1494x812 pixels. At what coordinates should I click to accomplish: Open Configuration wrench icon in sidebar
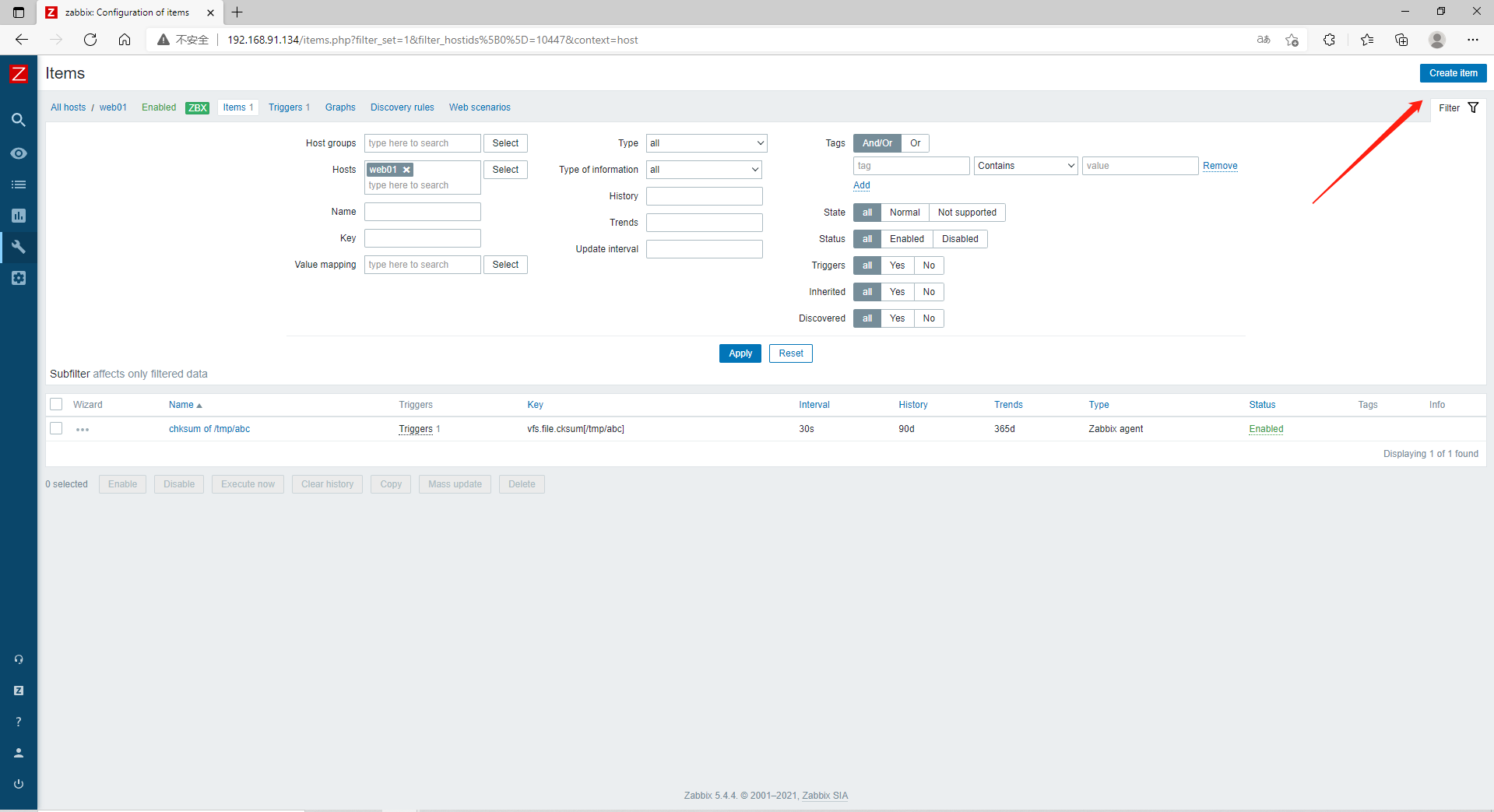pyautogui.click(x=19, y=247)
